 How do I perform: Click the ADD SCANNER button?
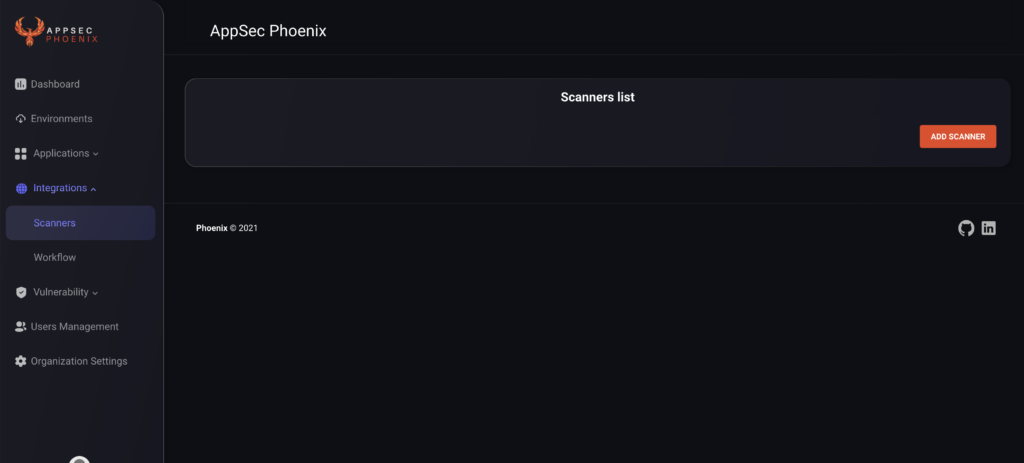(x=957, y=136)
